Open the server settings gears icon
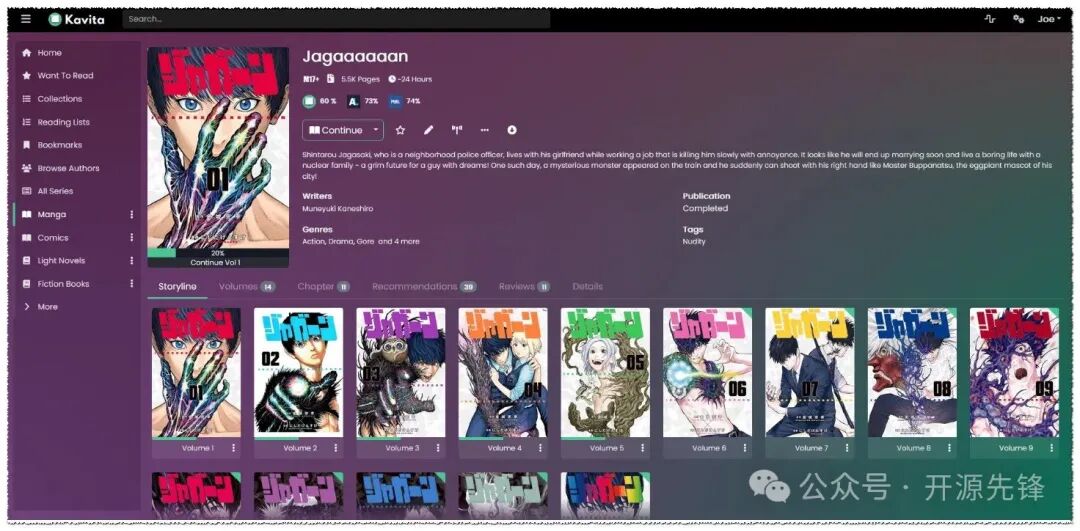This screenshot has width=1080, height=531. click(x=1018, y=19)
